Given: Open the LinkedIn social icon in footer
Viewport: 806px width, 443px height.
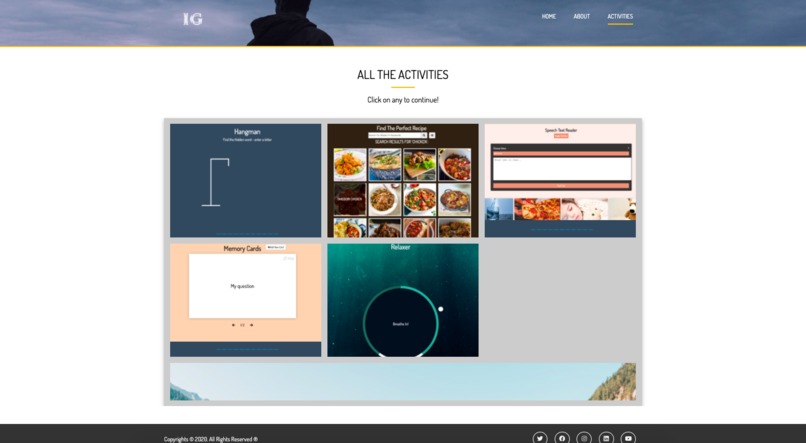Looking at the screenshot, I should [x=606, y=438].
